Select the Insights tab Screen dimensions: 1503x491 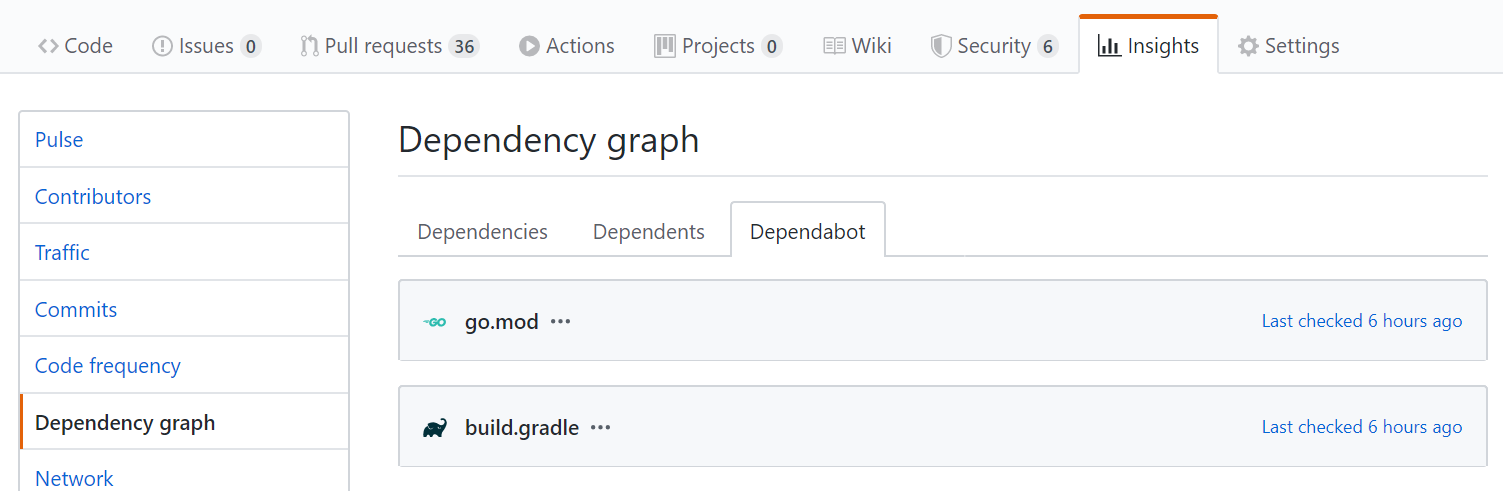pyautogui.click(x=1148, y=46)
